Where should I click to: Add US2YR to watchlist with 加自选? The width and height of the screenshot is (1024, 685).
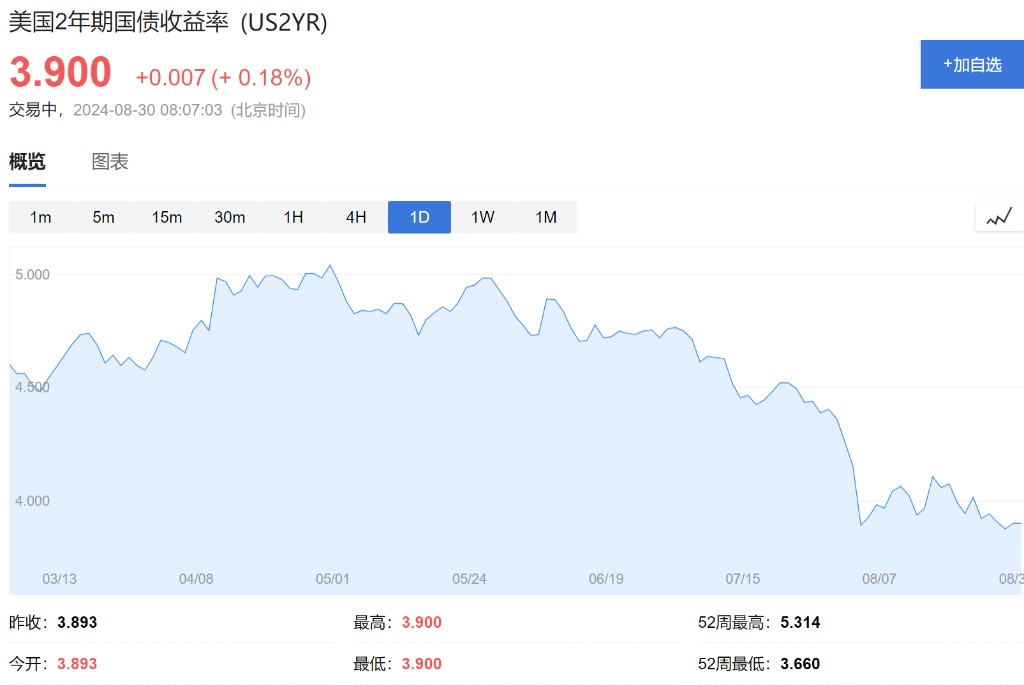972,65
